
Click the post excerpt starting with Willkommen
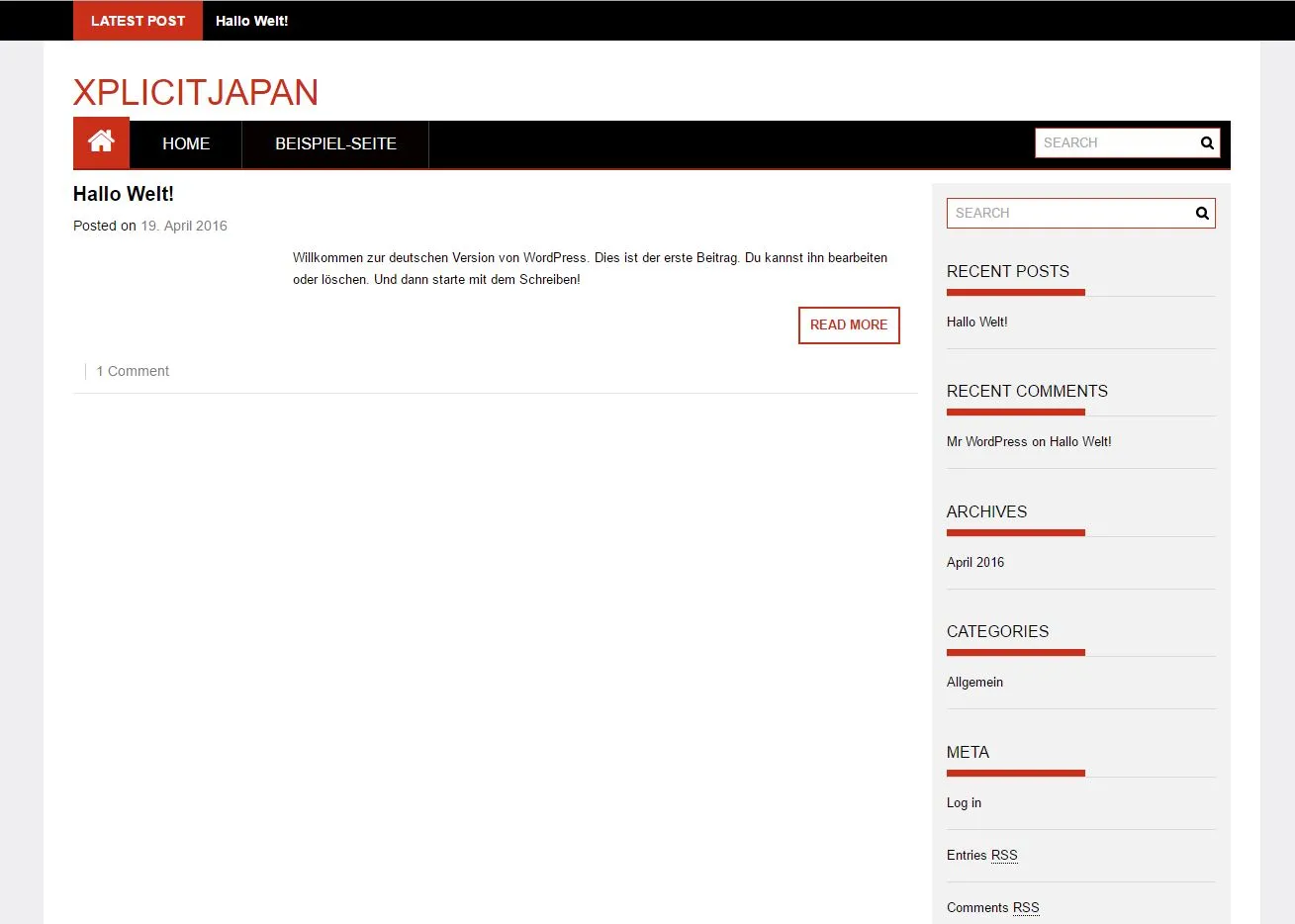click(x=590, y=268)
